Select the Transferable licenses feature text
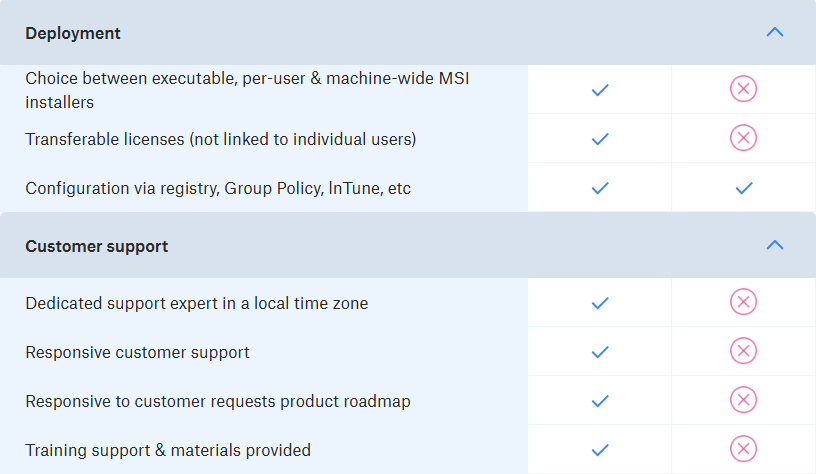 221,139
